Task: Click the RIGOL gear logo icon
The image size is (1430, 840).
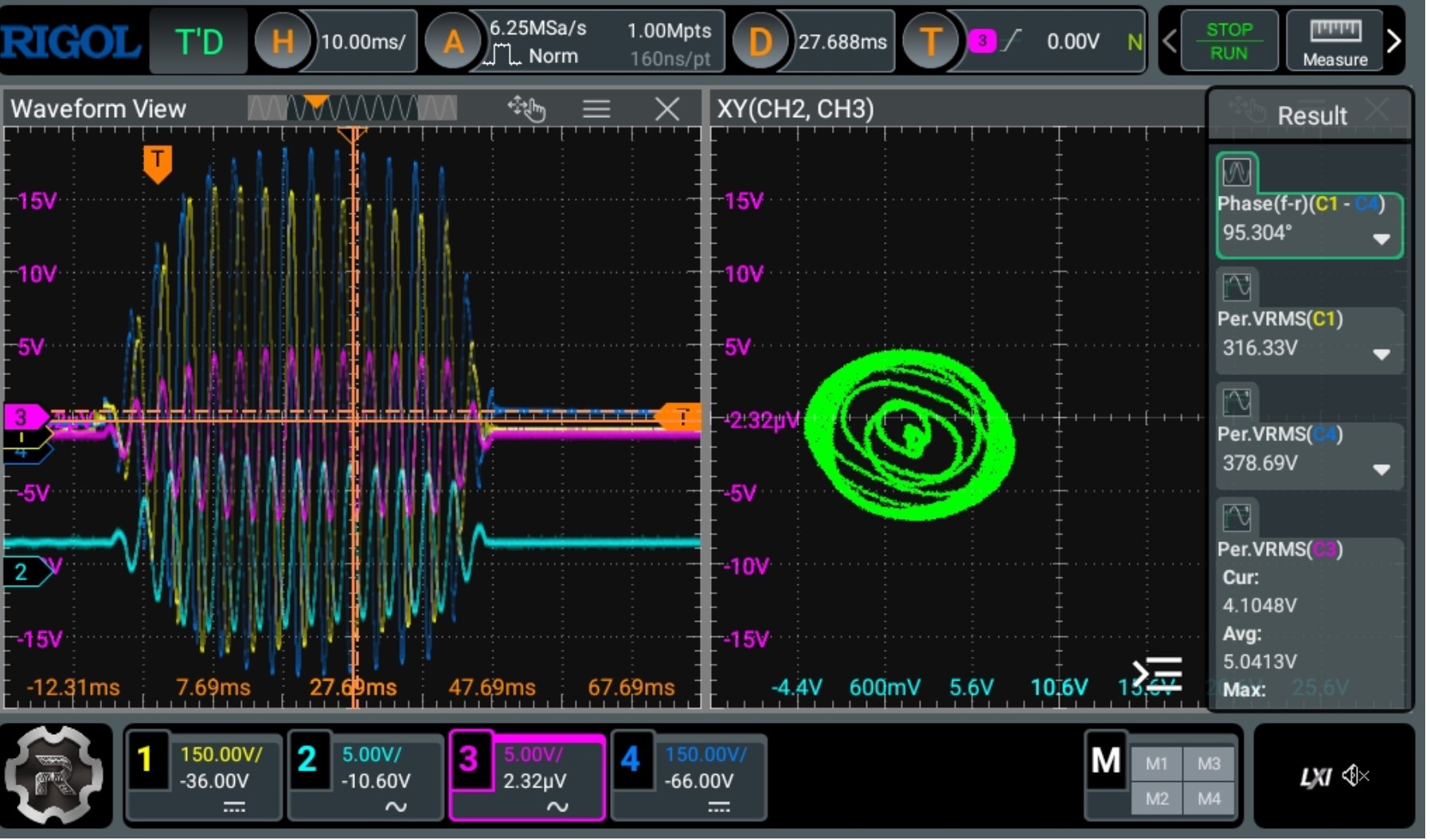Action: pos(54,776)
